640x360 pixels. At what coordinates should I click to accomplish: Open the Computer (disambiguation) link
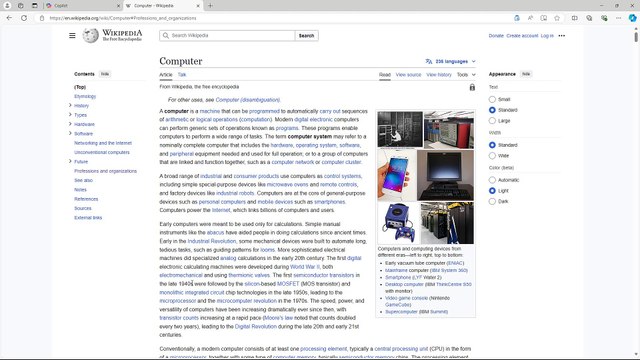(248, 100)
